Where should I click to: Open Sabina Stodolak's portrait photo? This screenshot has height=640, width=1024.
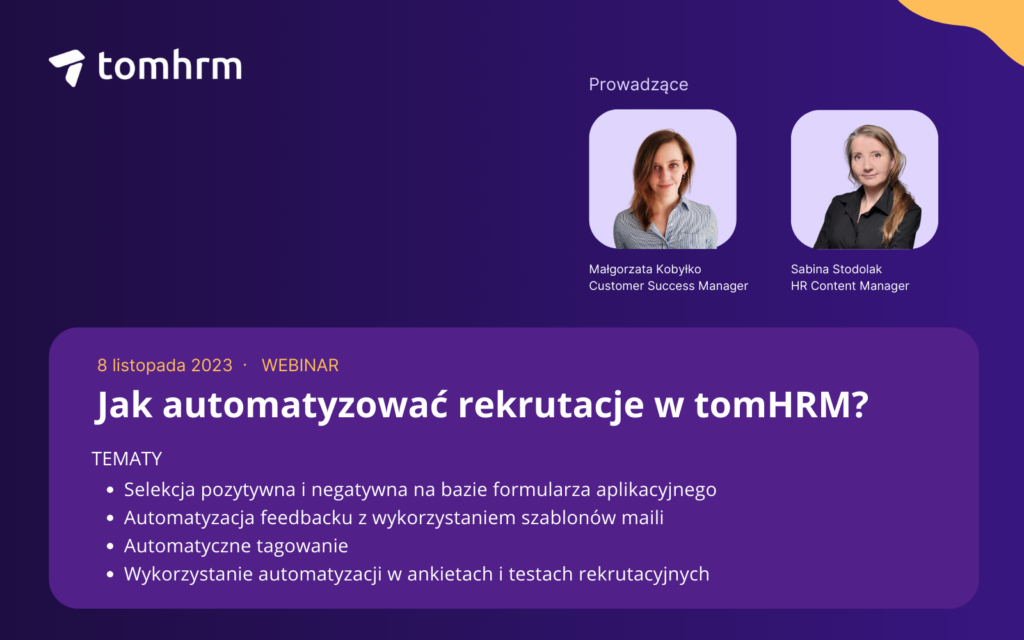pyautogui.click(x=864, y=179)
